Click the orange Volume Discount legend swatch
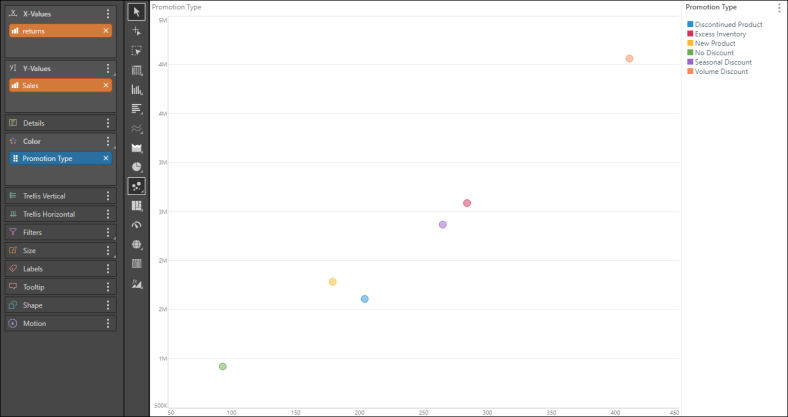 point(690,71)
